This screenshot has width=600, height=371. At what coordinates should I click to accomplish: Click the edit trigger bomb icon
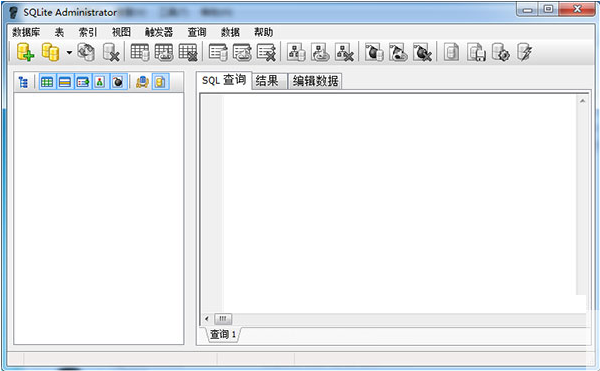click(398, 52)
